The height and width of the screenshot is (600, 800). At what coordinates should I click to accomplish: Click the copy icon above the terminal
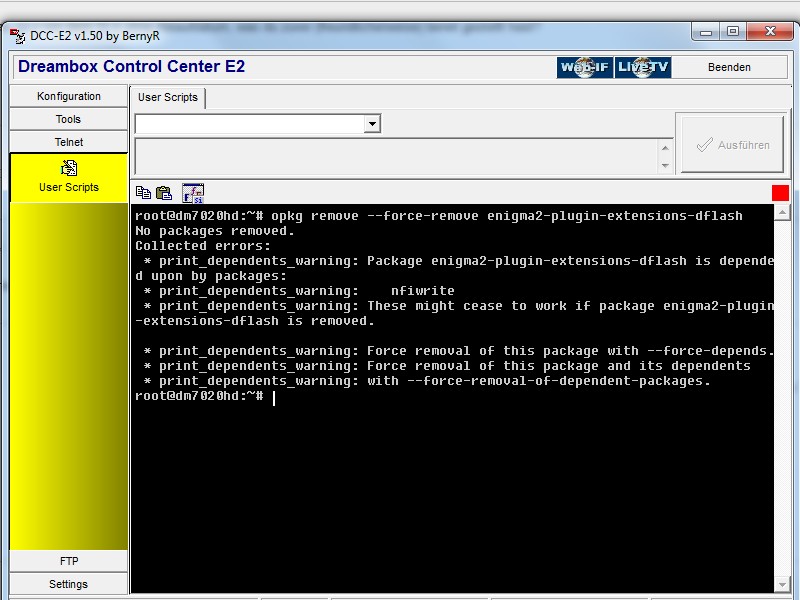point(143,193)
